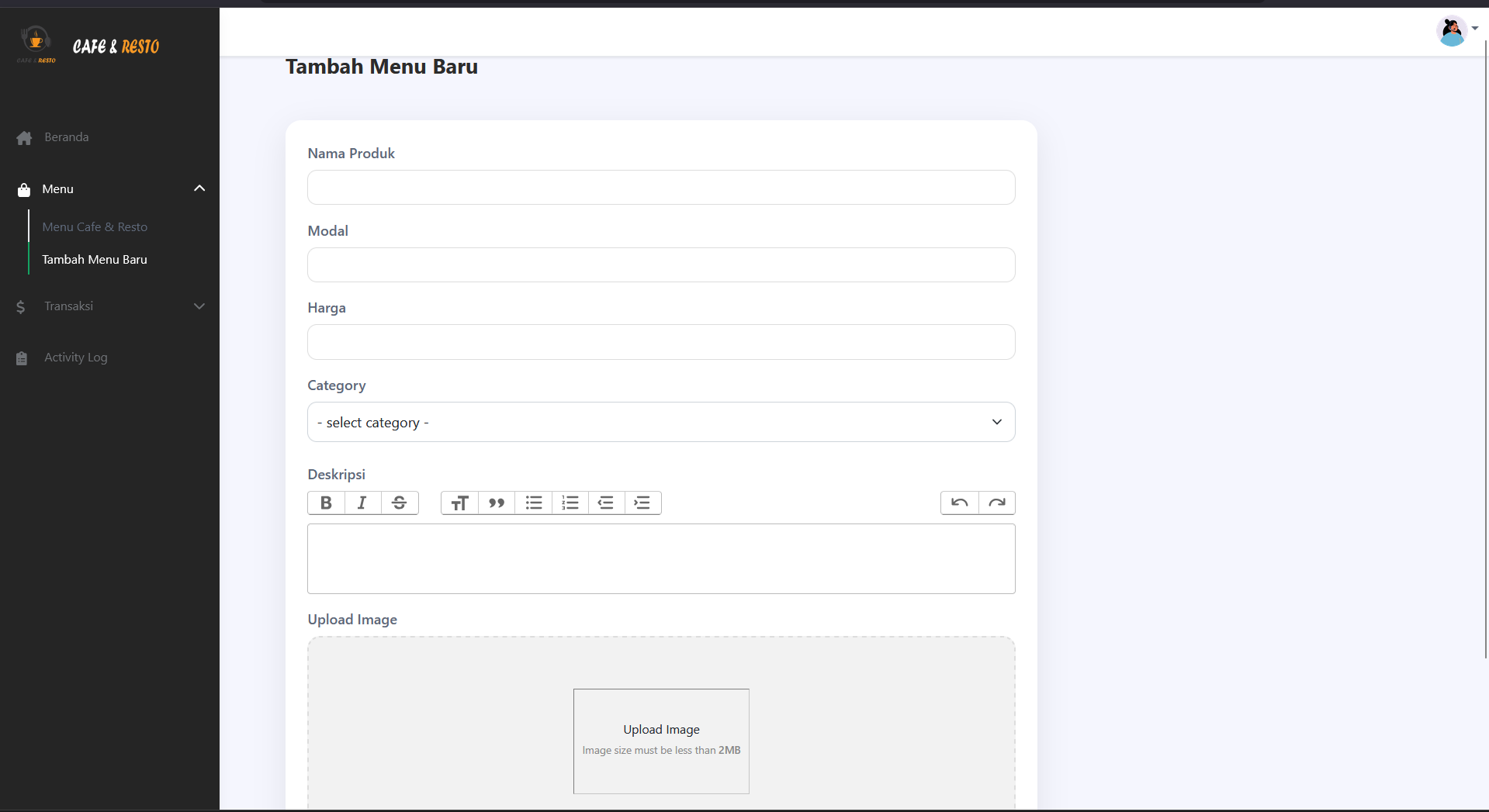Click the page vertical scrollbar
This screenshot has height=812, width=1489.
click(x=1486, y=349)
